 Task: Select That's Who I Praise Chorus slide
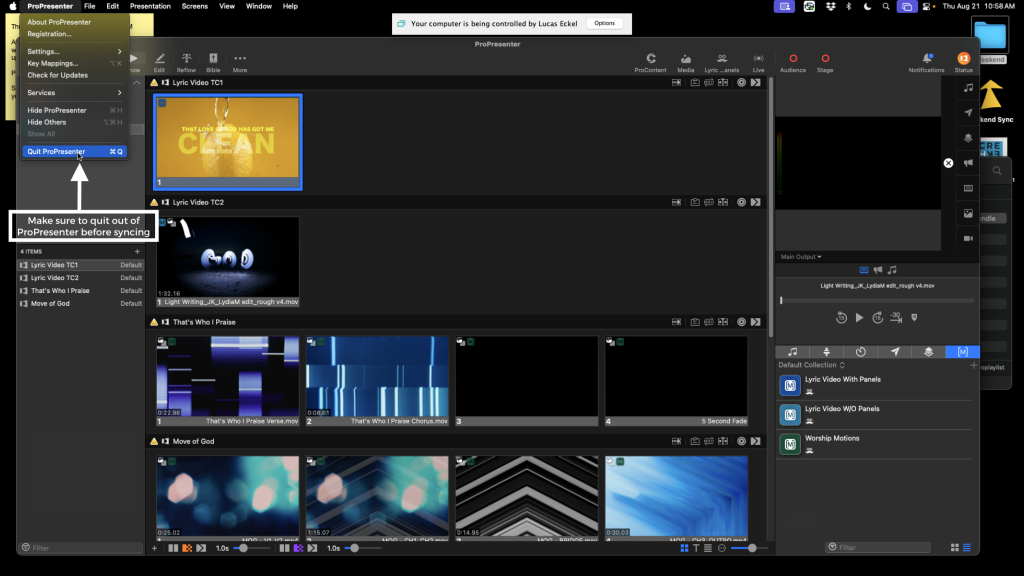coord(377,381)
